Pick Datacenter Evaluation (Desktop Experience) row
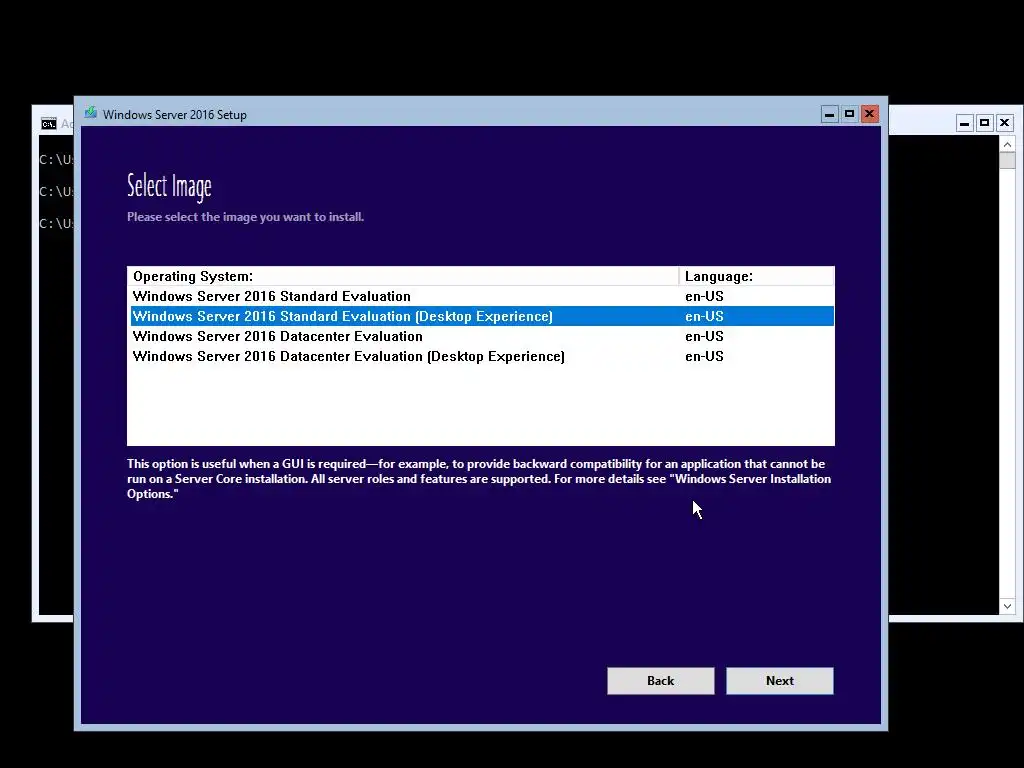 click(482, 357)
